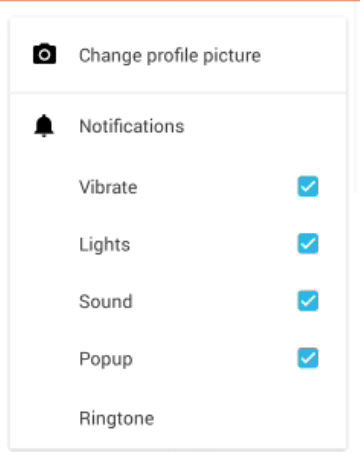
Task: Click the white checkmark inside the Popup box
Action: (x=308, y=359)
